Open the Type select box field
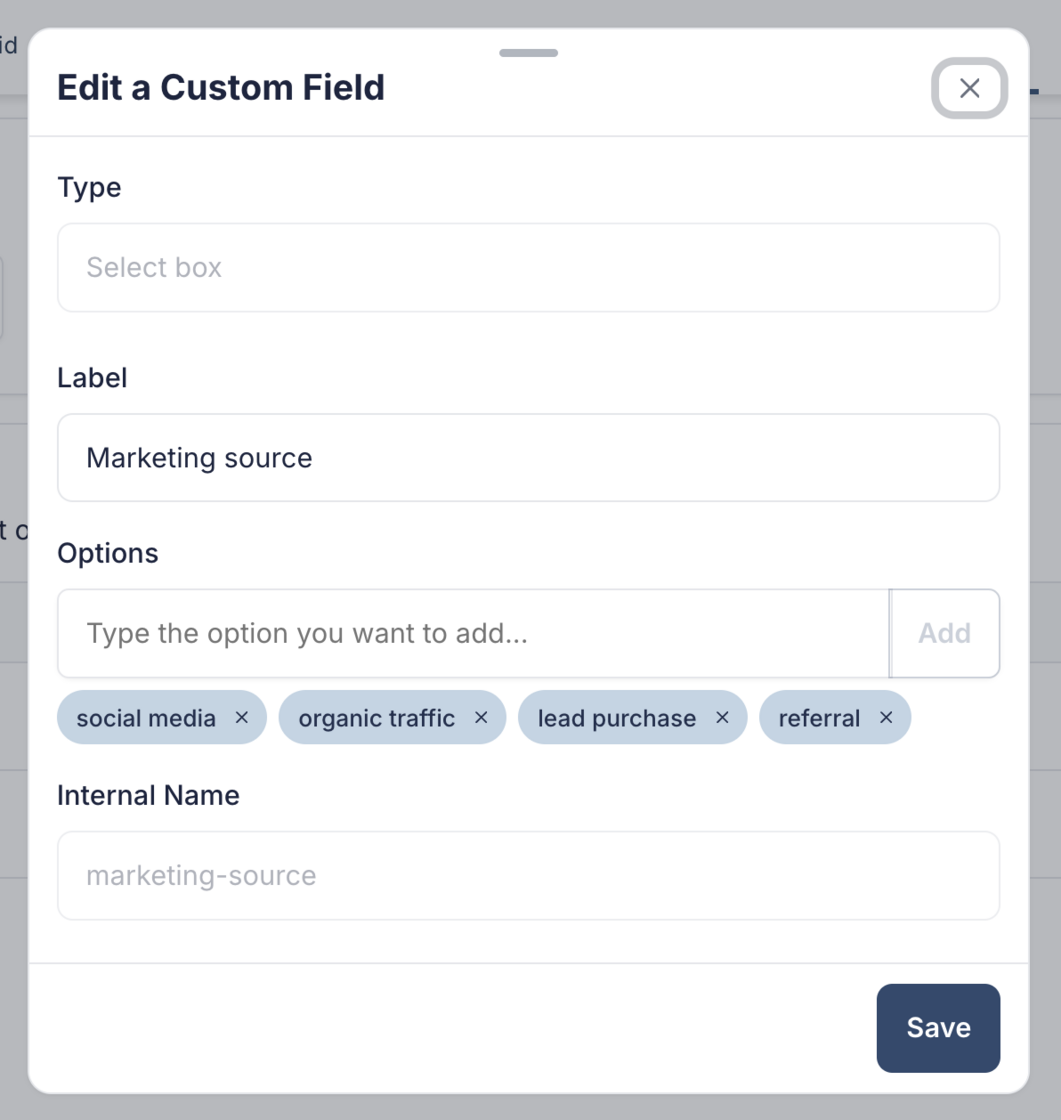Viewport: 1061px width, 1120px height. (x=528, y=267)
